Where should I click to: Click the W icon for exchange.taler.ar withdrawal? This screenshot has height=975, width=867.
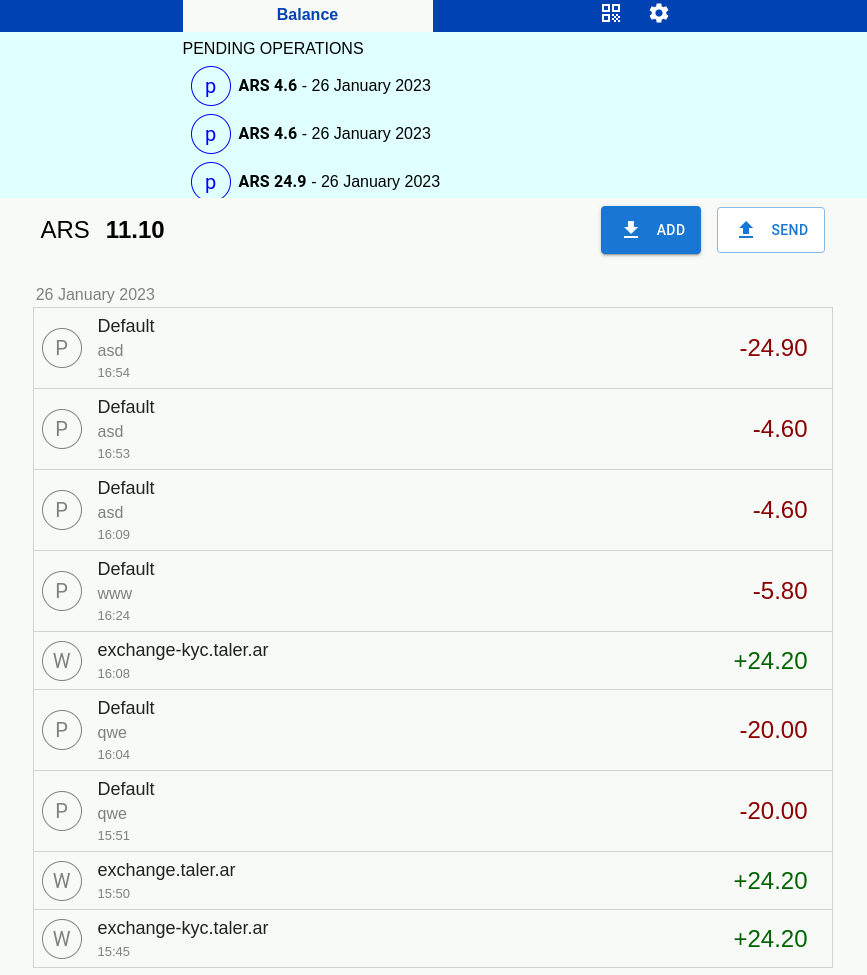tap(62, 881)
